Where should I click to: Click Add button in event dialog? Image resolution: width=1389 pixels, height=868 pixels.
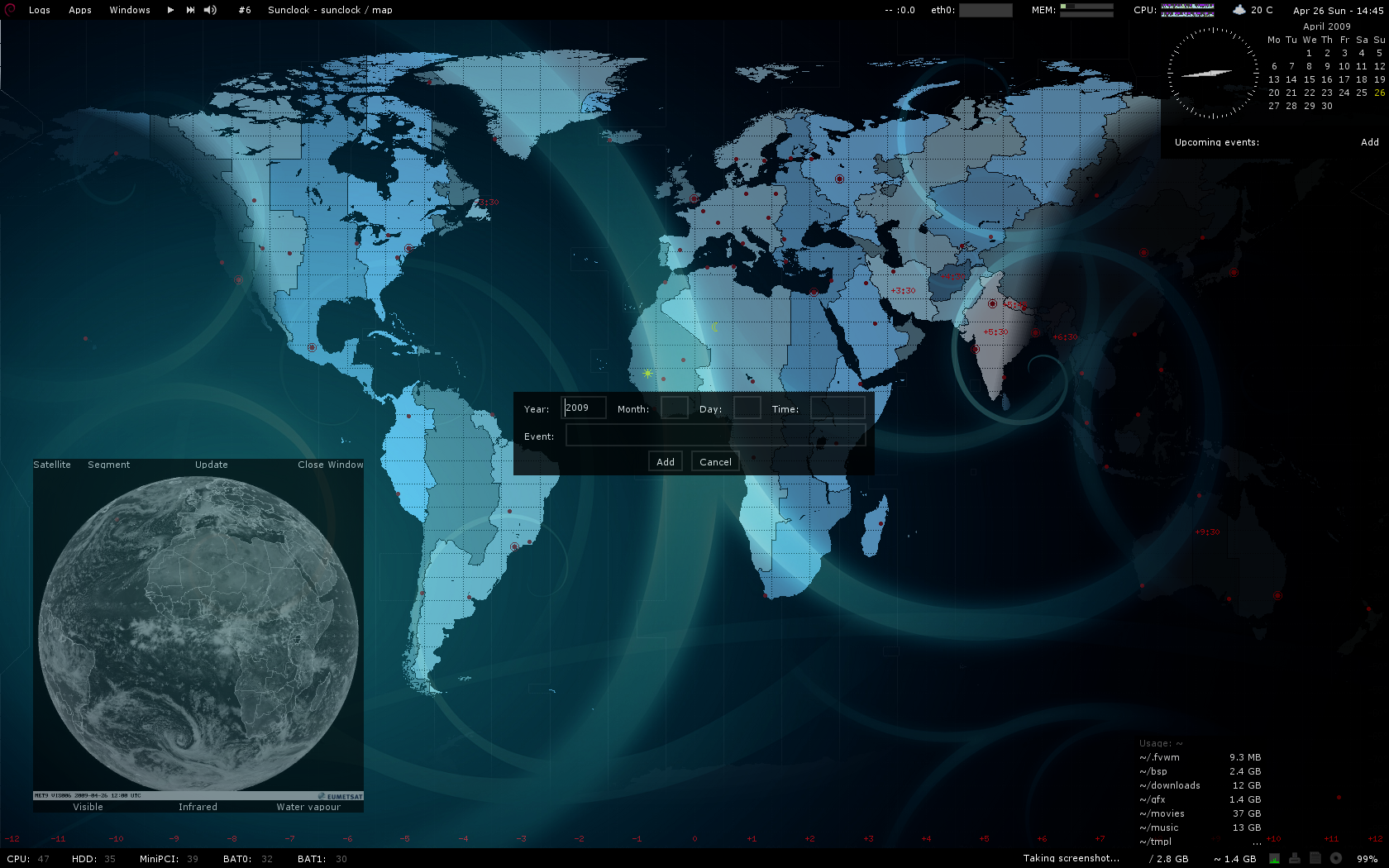666,462
